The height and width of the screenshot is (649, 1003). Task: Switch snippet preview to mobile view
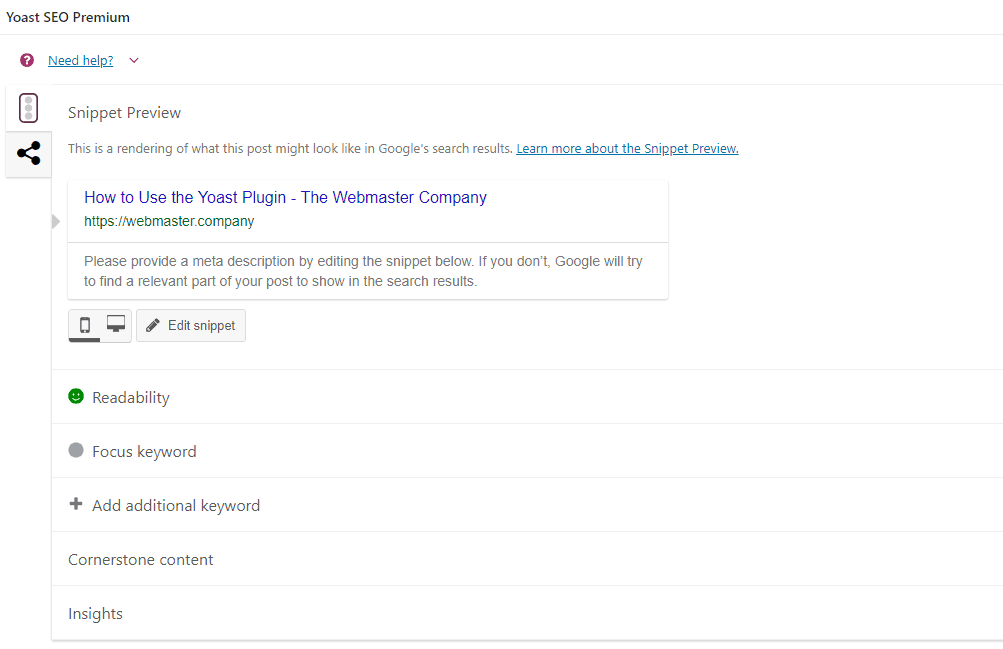84,325
